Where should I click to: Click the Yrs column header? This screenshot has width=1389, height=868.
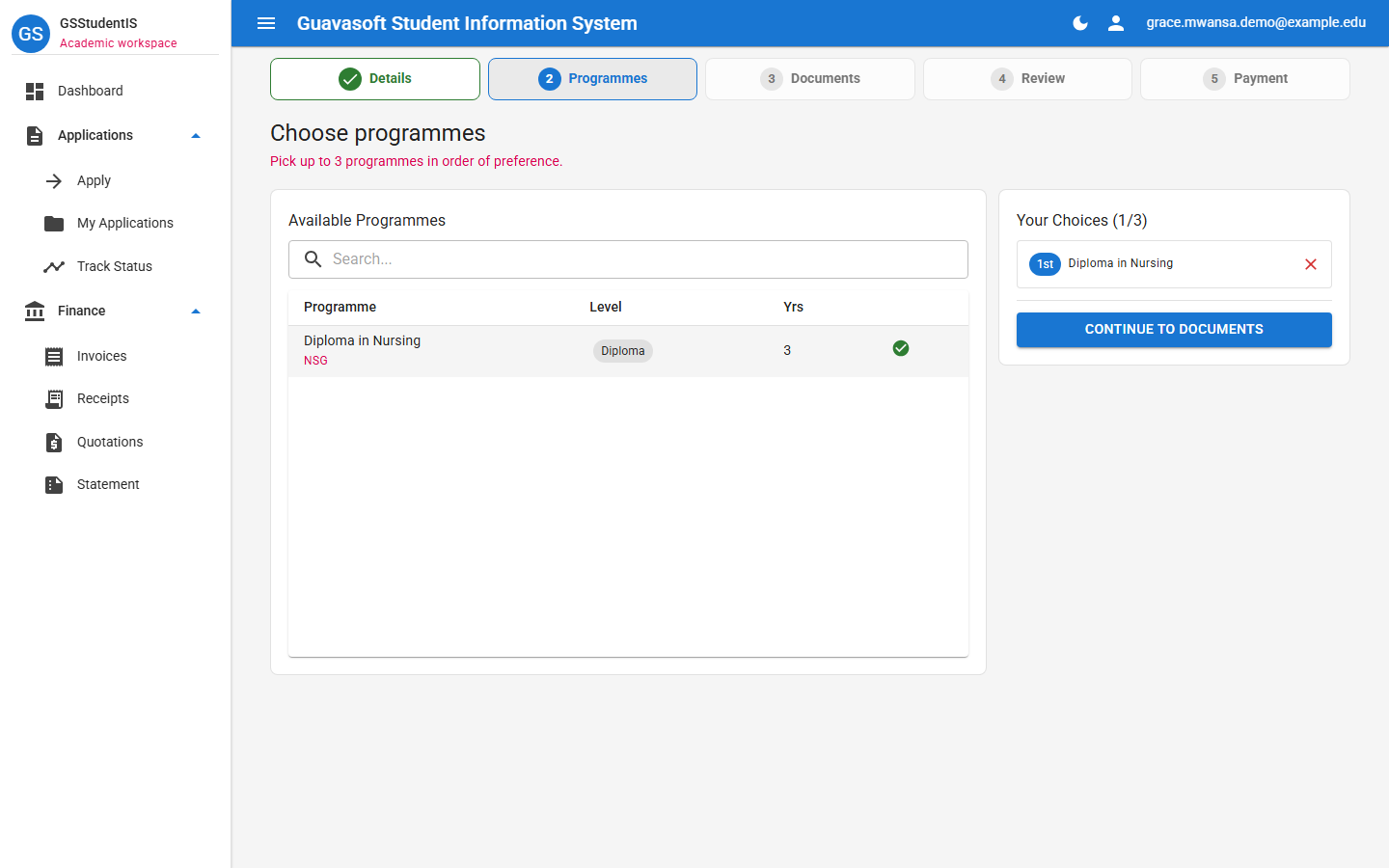point(793,307)
